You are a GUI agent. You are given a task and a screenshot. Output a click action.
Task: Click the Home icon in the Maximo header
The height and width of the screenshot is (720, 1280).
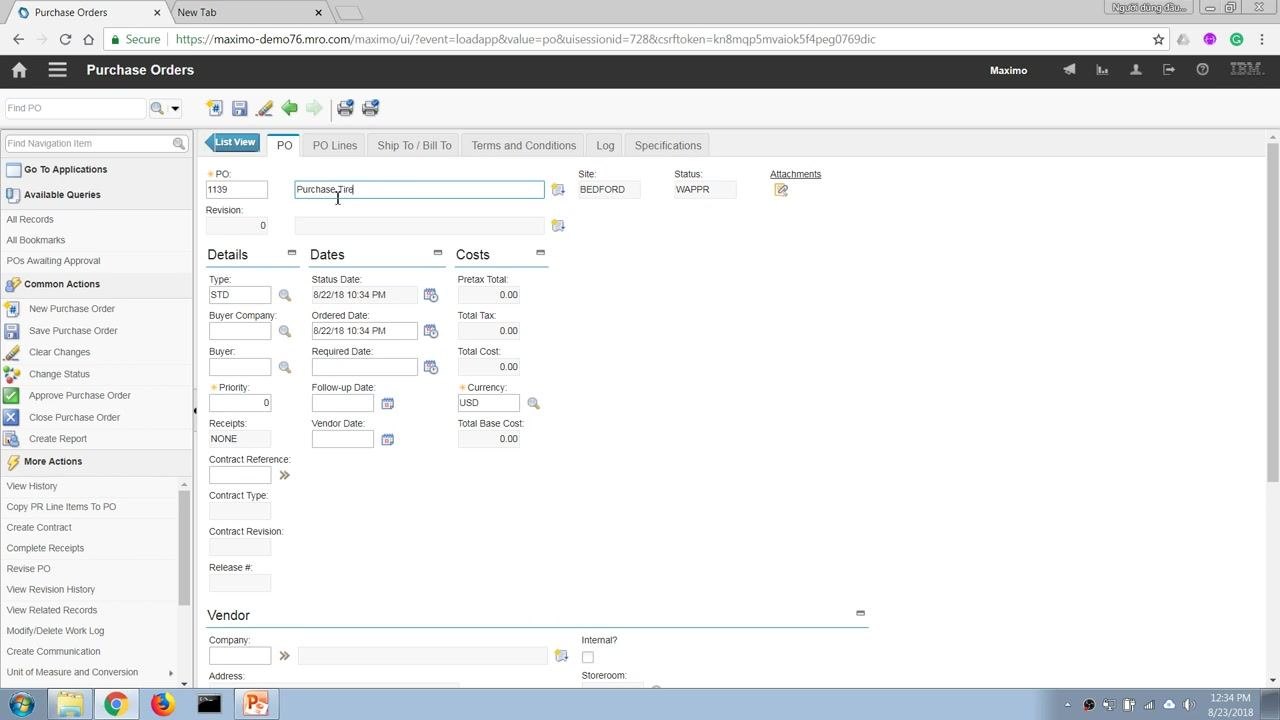19,70
